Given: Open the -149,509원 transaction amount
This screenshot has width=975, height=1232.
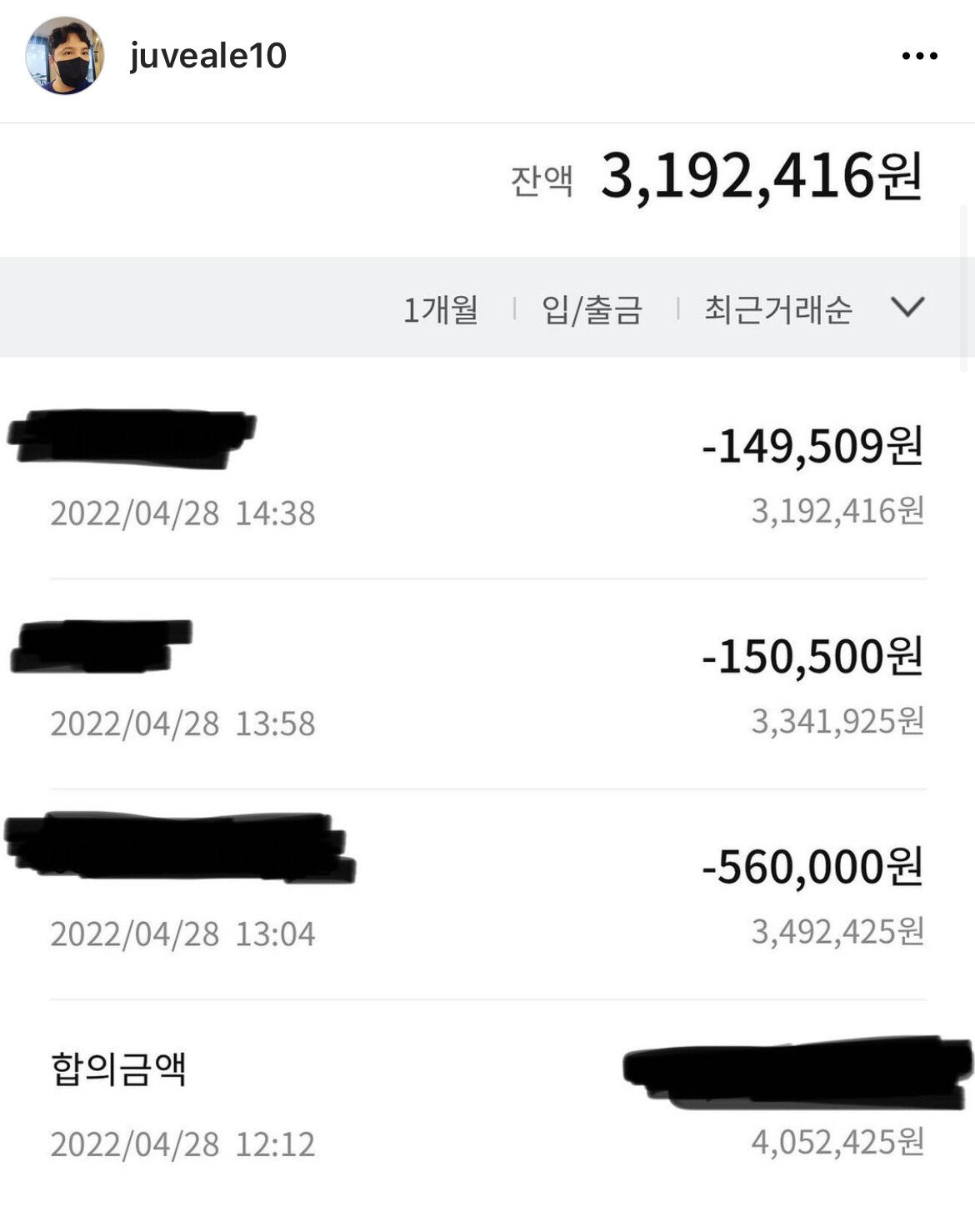Looking at the screenshot, I should point(812,446).
